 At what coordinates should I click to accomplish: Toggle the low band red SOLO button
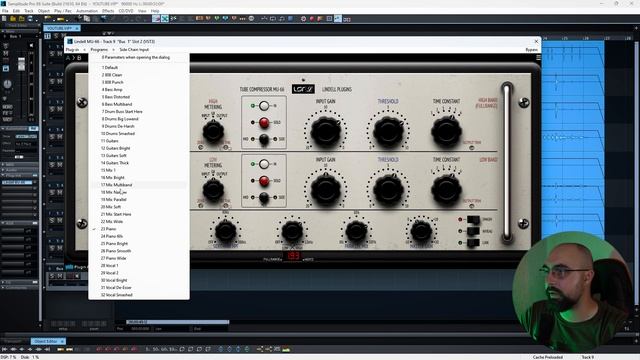tap(264, 180)
